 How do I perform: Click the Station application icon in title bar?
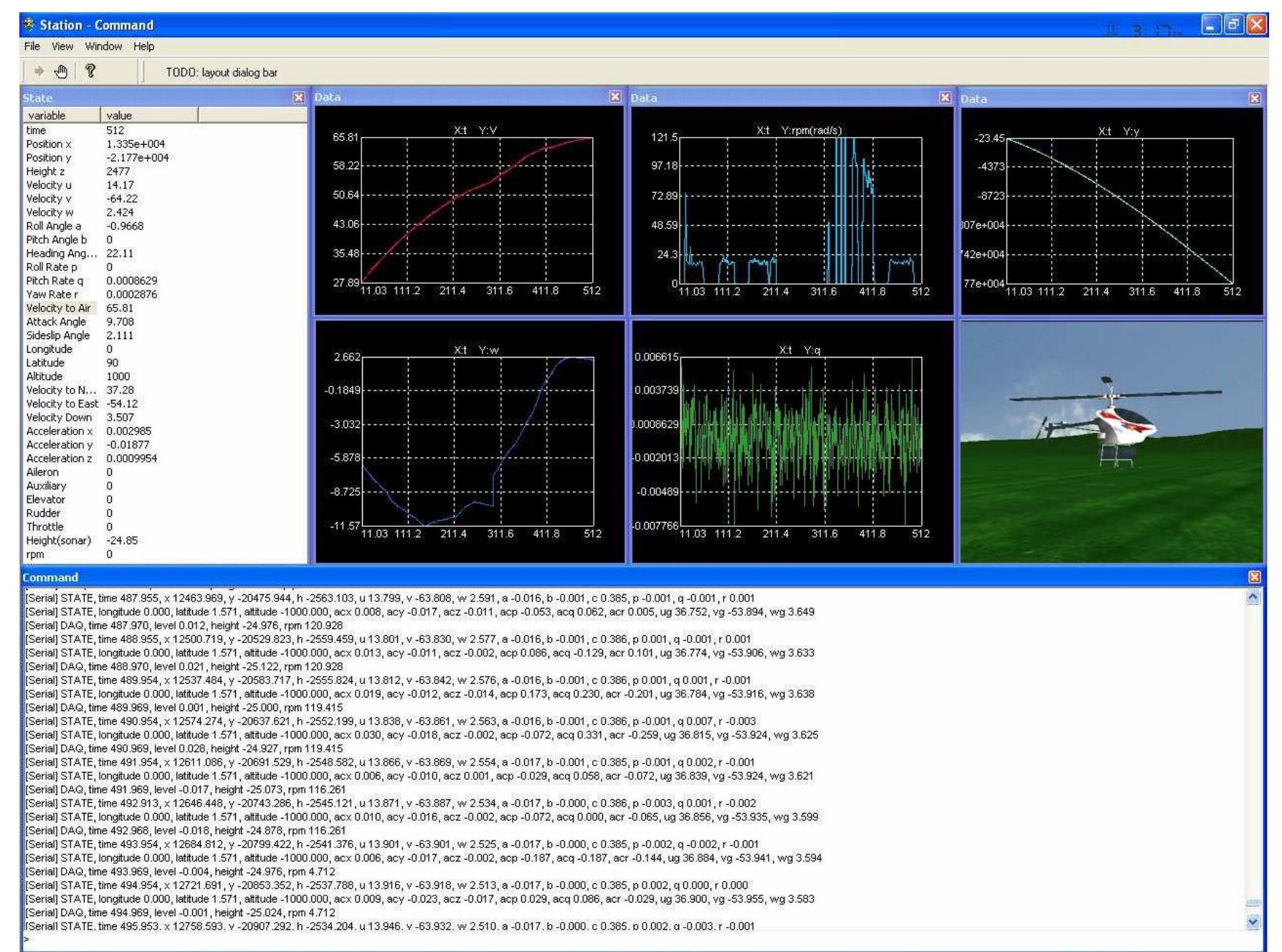pyautogui.click(x=28, y=24)
